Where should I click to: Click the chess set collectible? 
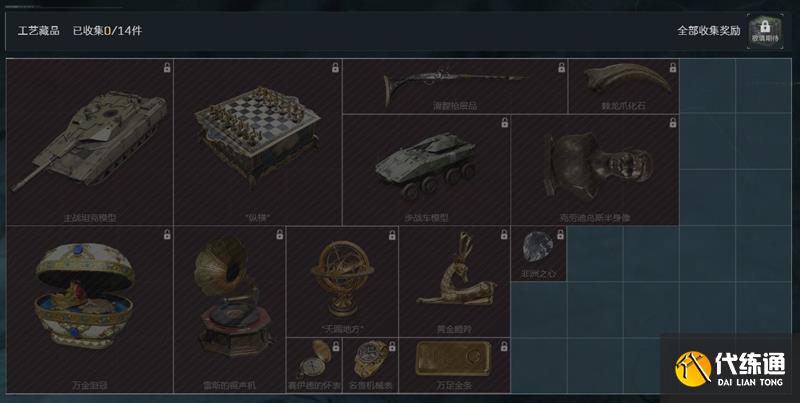click(258, 142)
